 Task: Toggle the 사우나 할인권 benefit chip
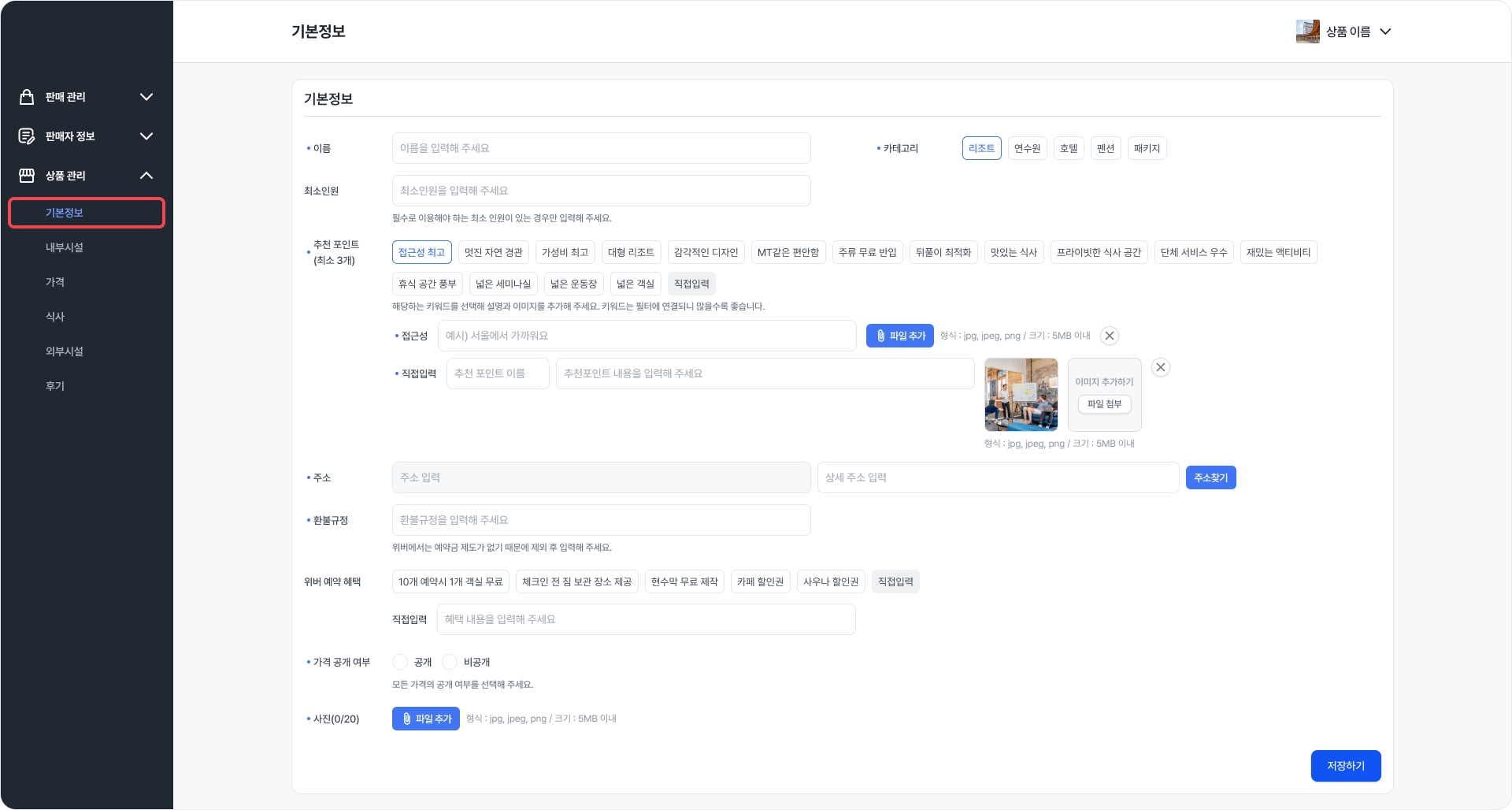click(832, 581)
